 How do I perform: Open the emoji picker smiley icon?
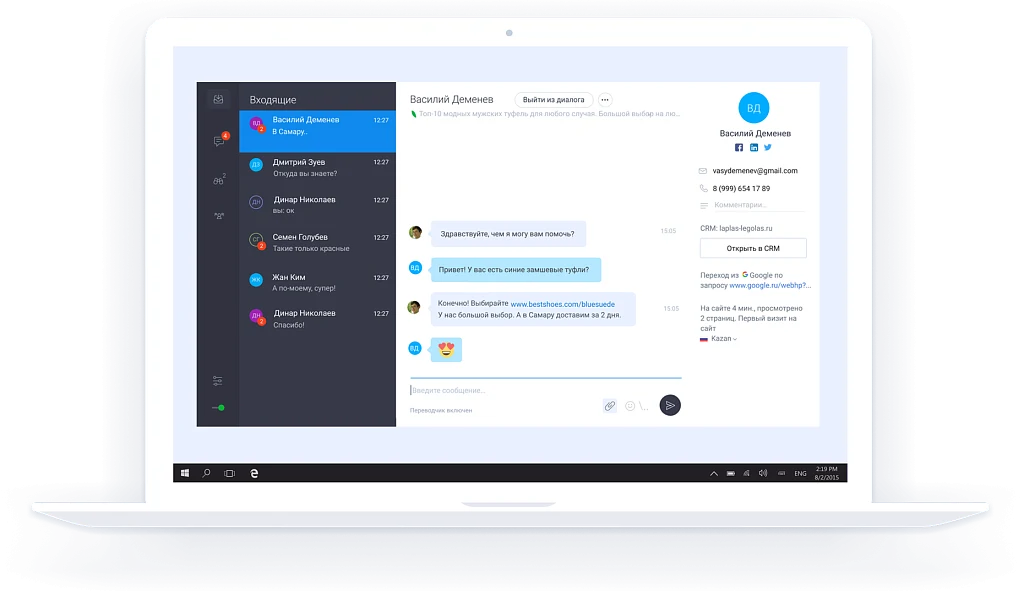point(630,406)
